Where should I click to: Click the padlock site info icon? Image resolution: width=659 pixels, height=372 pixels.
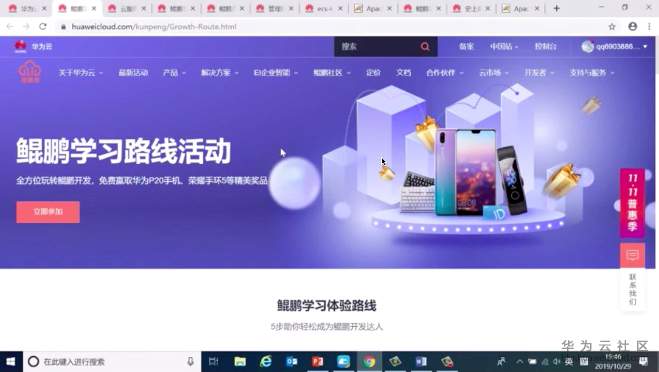tap(63, 26)
